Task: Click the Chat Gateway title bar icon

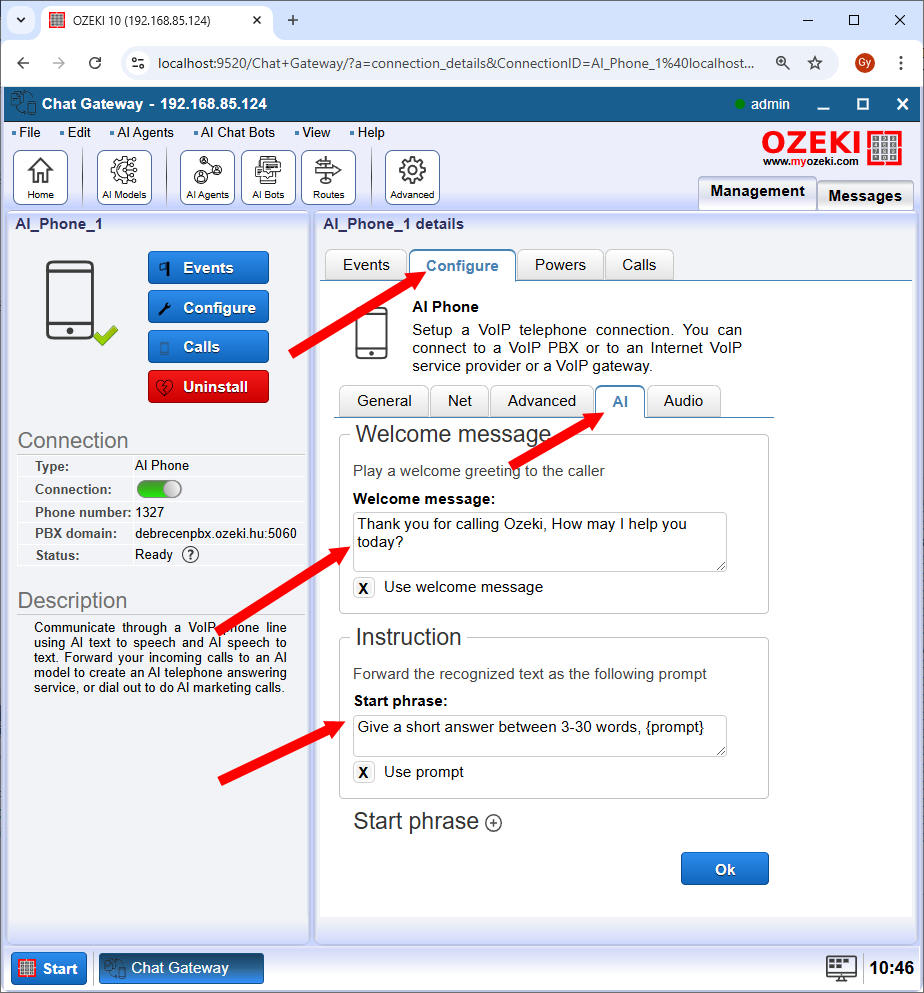Action: (x=23, y=104)
